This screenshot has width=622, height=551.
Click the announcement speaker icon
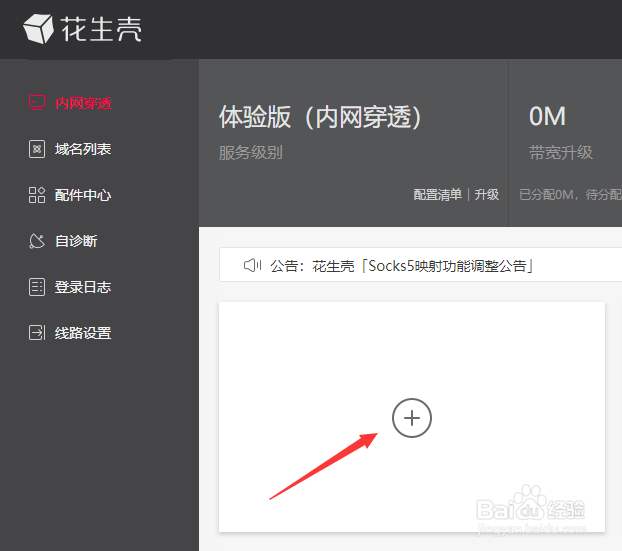point(252,265)
